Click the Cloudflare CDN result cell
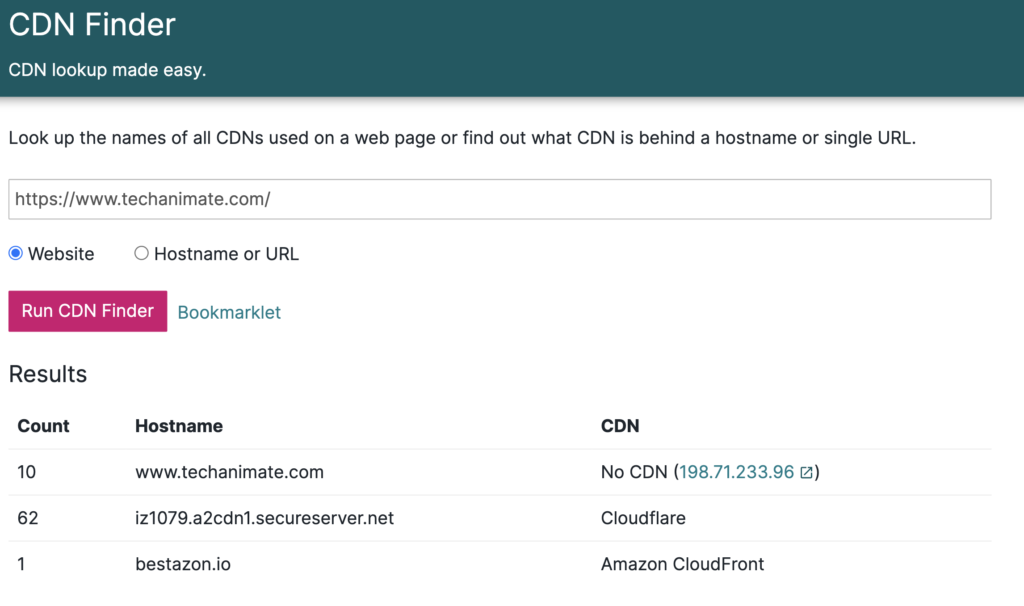 coord(643,518)
